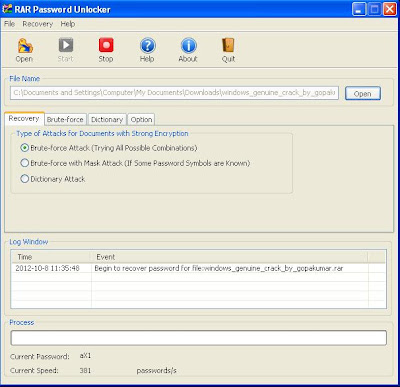Choose the Dictionary Attack radio button

point(25,179)
